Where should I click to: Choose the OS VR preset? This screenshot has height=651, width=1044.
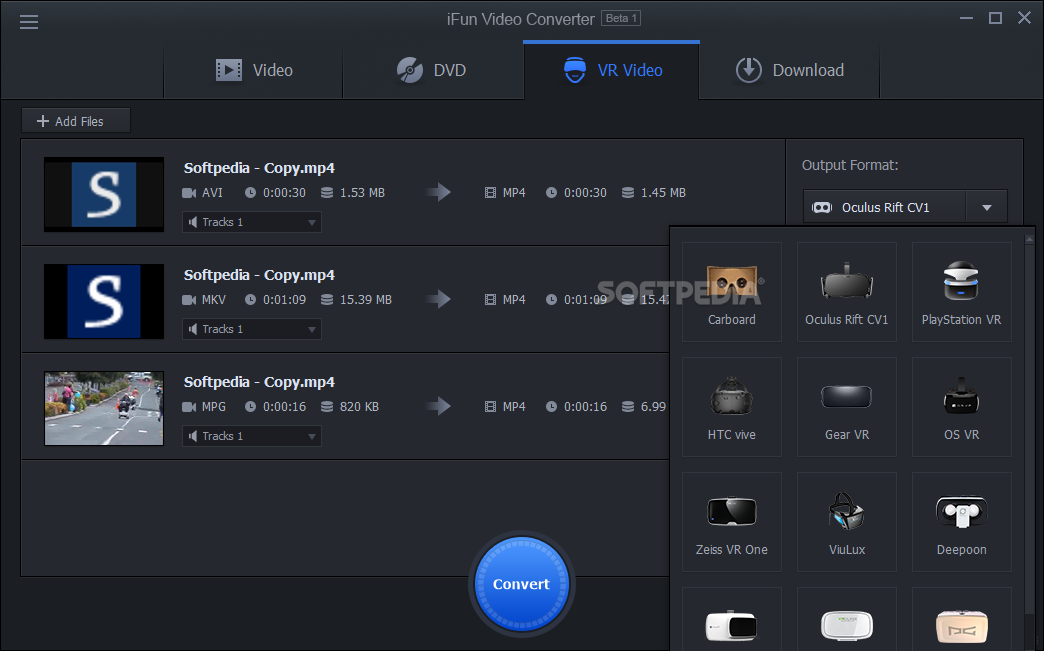click(x=961, y=407)
